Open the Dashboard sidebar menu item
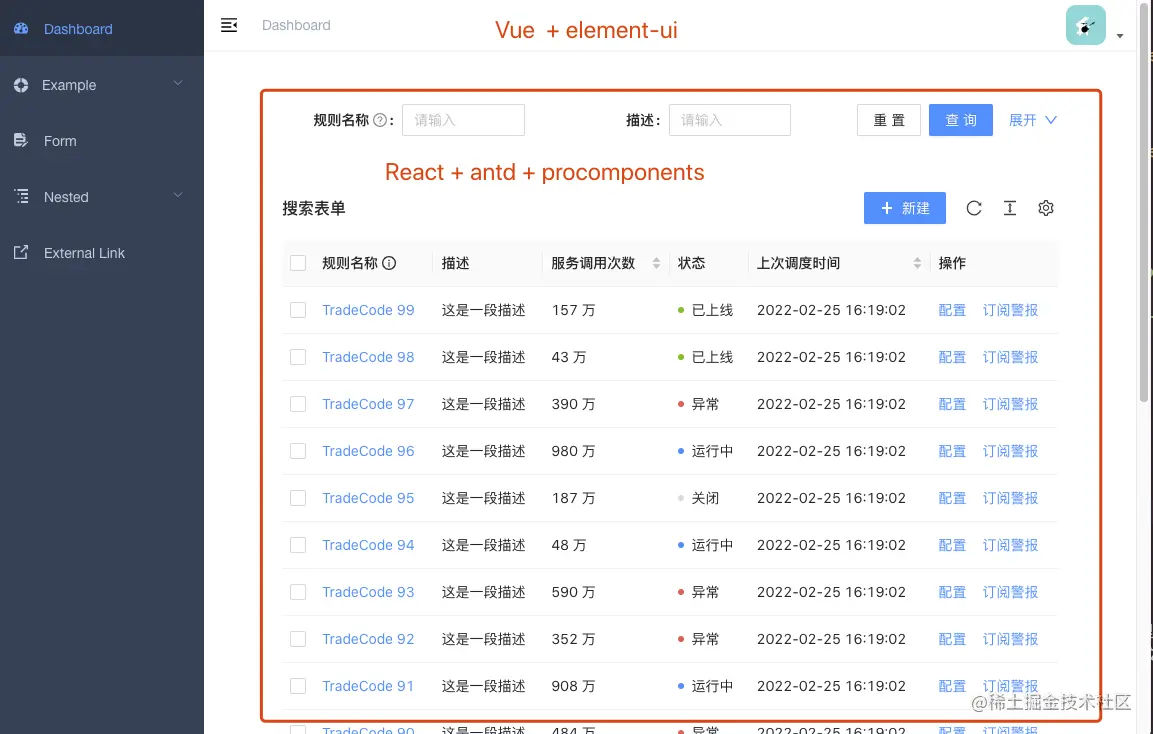 coord(101,29)
